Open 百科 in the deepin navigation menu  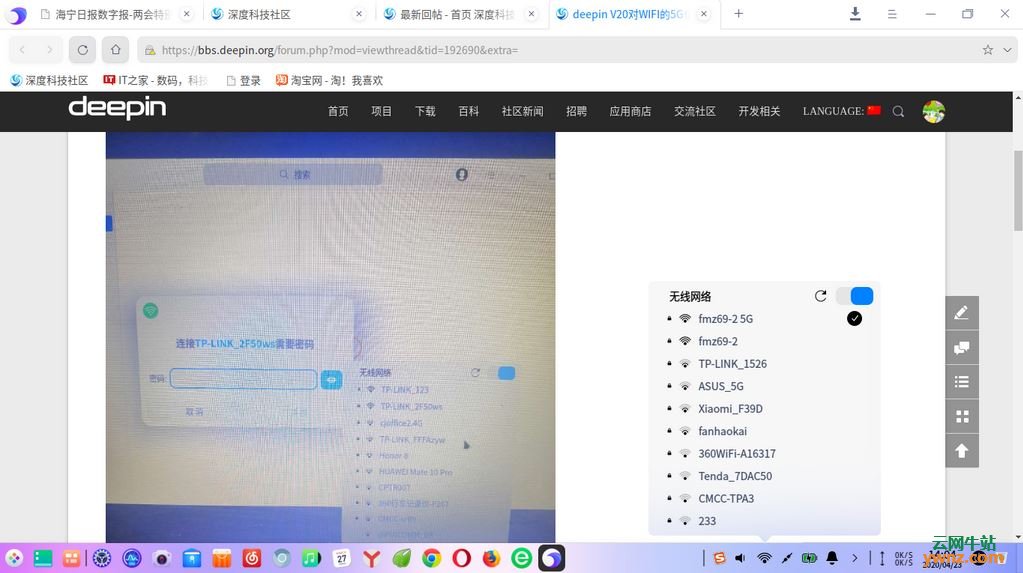468,112
